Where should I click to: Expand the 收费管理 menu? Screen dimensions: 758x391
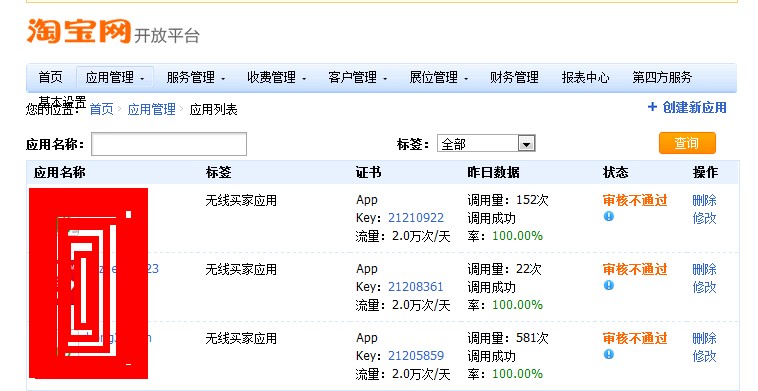tap(277, 77)
